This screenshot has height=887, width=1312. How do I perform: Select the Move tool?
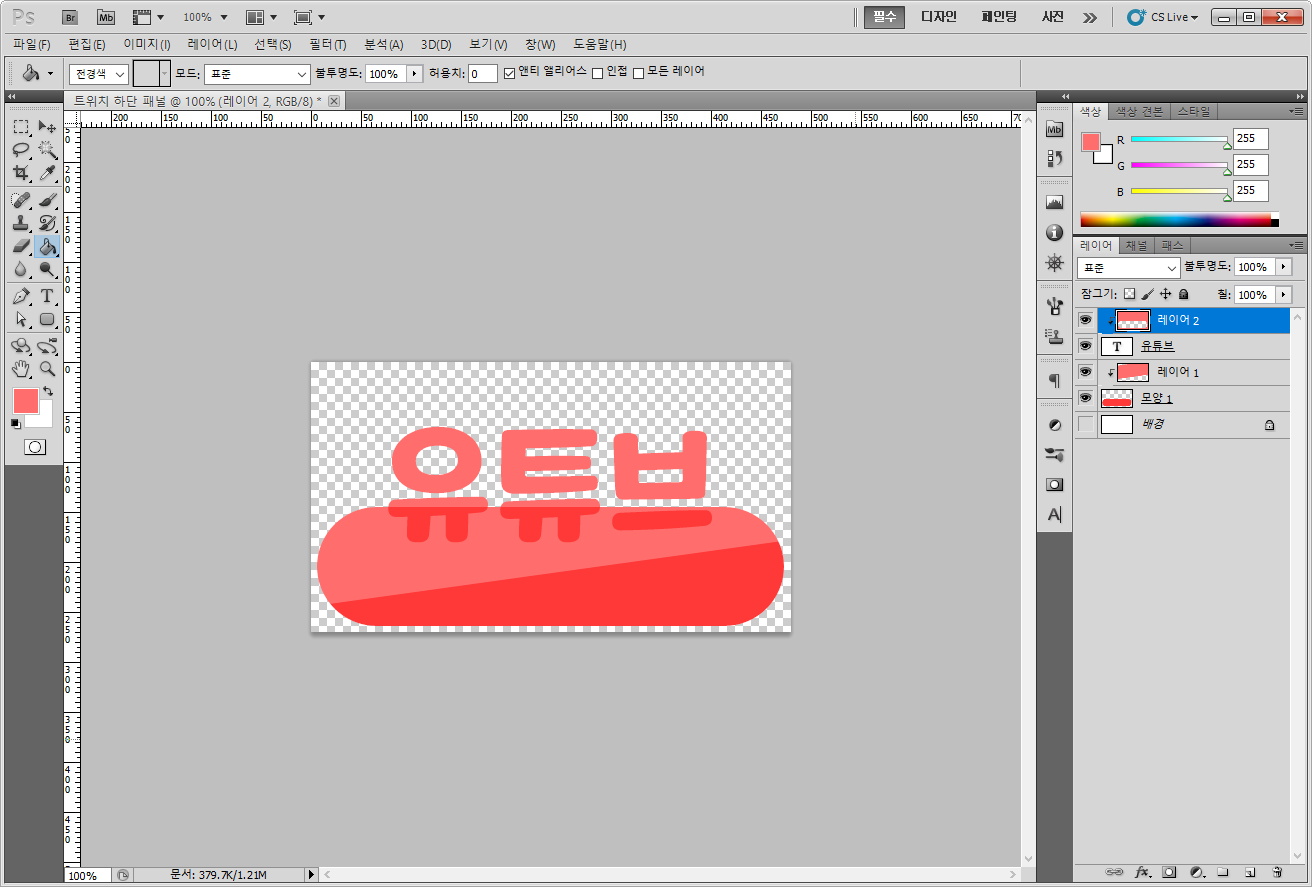47,126
